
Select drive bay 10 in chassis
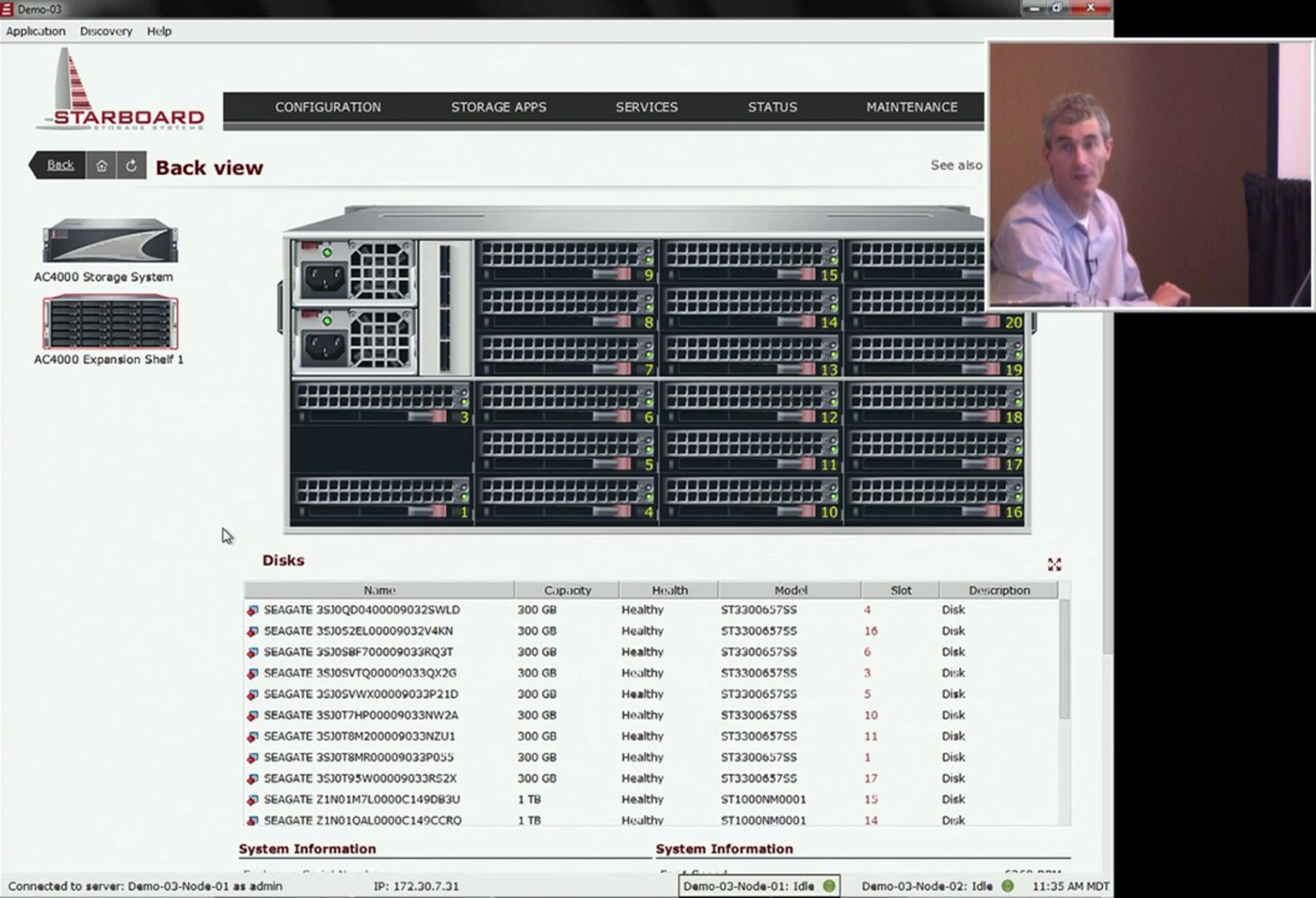pos(751,499)
